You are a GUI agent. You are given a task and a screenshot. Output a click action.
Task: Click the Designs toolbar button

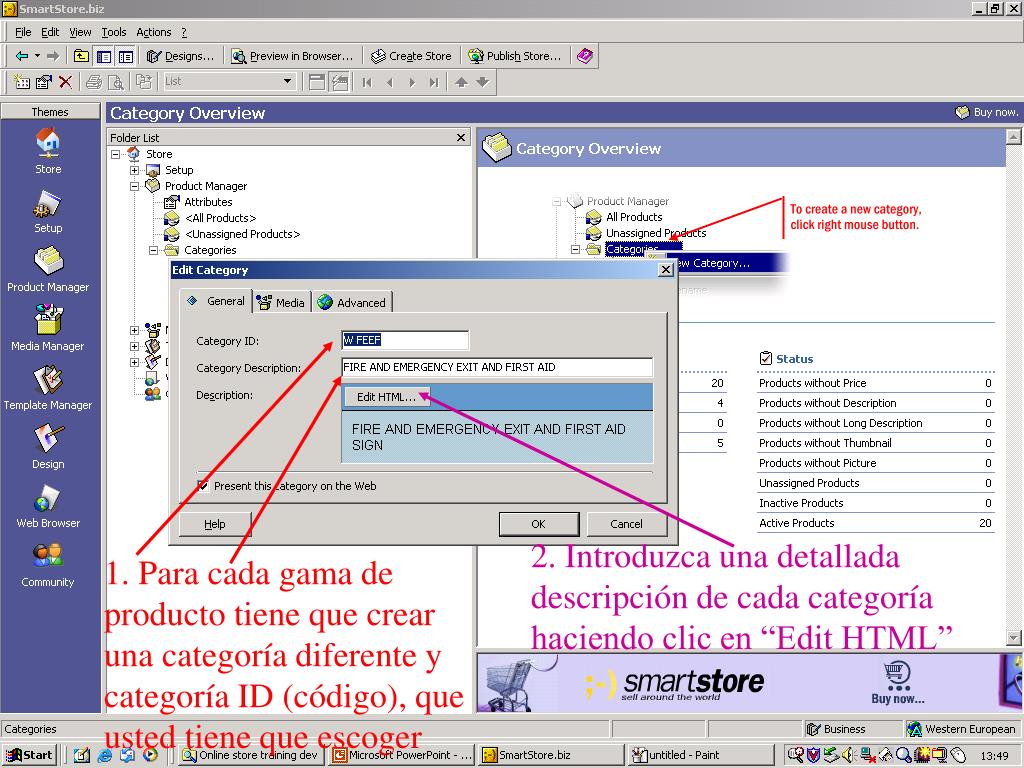pos(181,56)
